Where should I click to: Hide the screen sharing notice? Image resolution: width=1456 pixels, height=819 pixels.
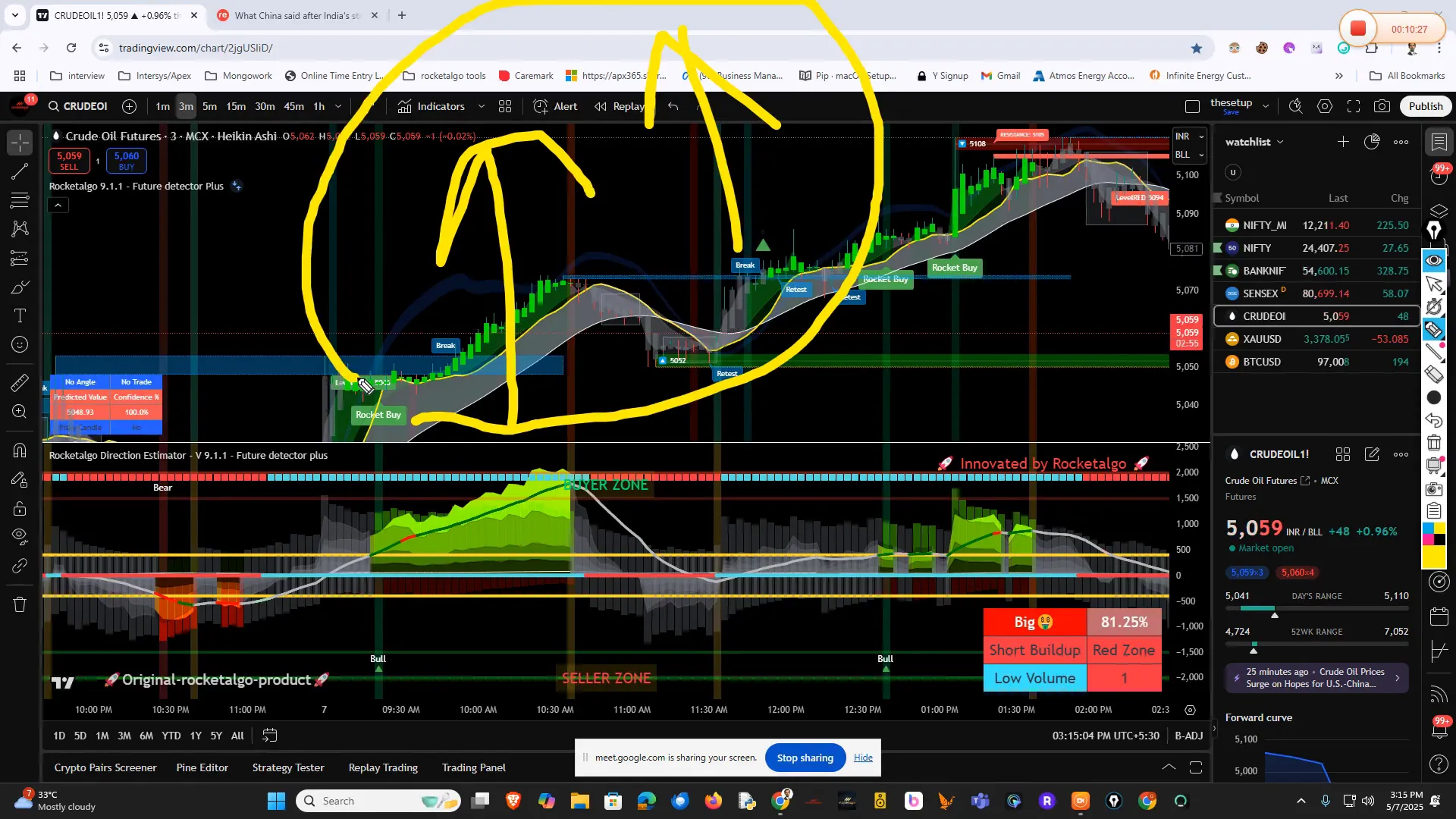click(863, 758)
